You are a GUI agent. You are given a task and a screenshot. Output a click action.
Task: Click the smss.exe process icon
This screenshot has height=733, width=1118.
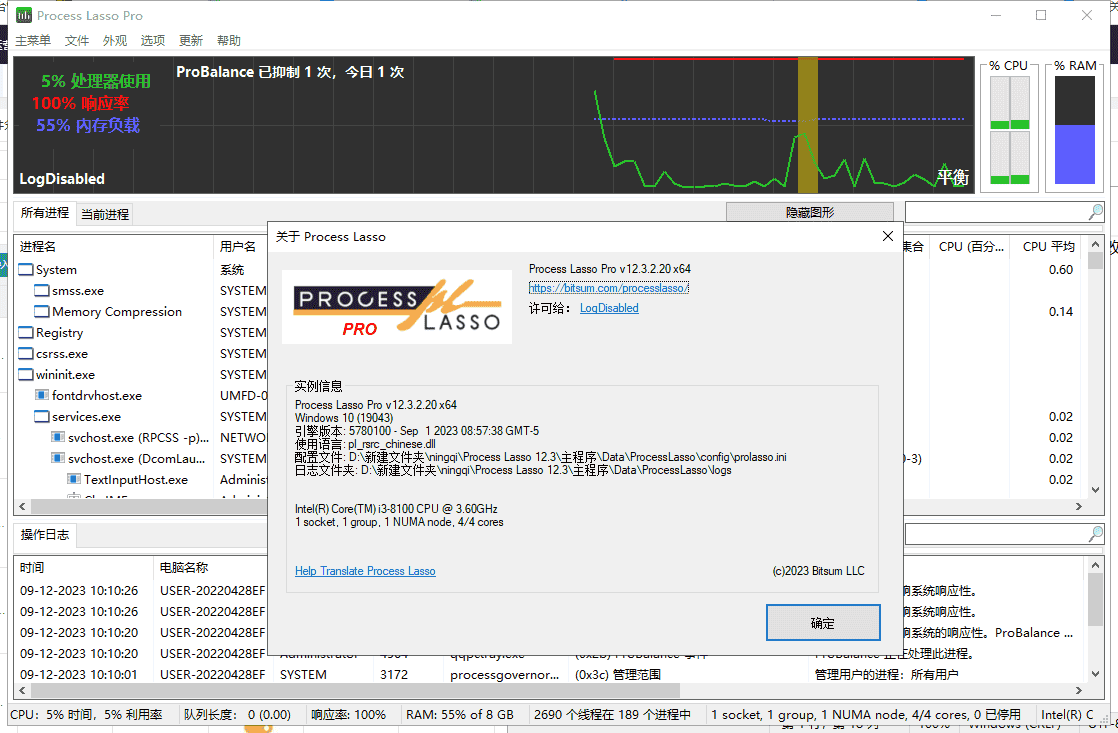pos(42,291)
